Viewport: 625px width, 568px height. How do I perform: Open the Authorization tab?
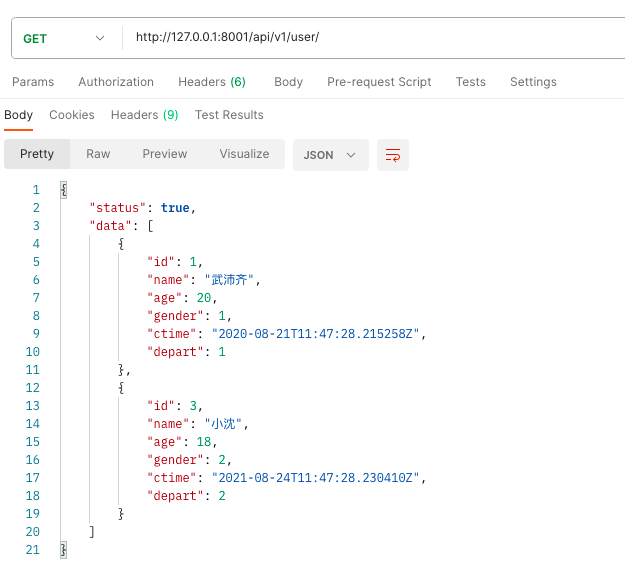click(x=116, y=82)
